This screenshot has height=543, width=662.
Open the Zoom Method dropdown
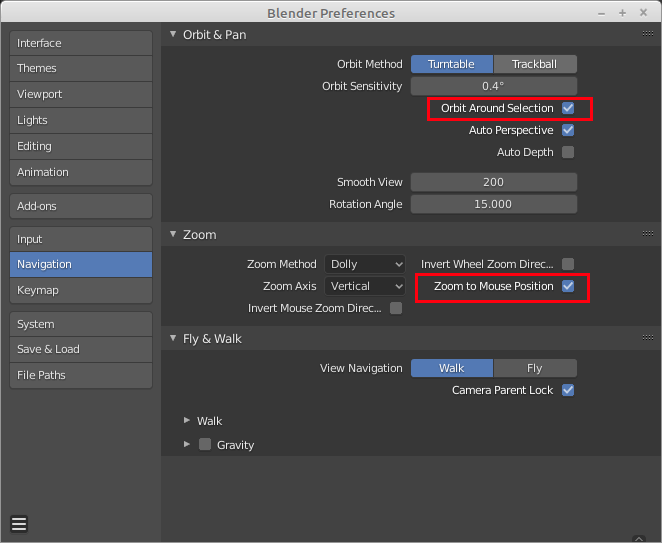pos(365,264)
